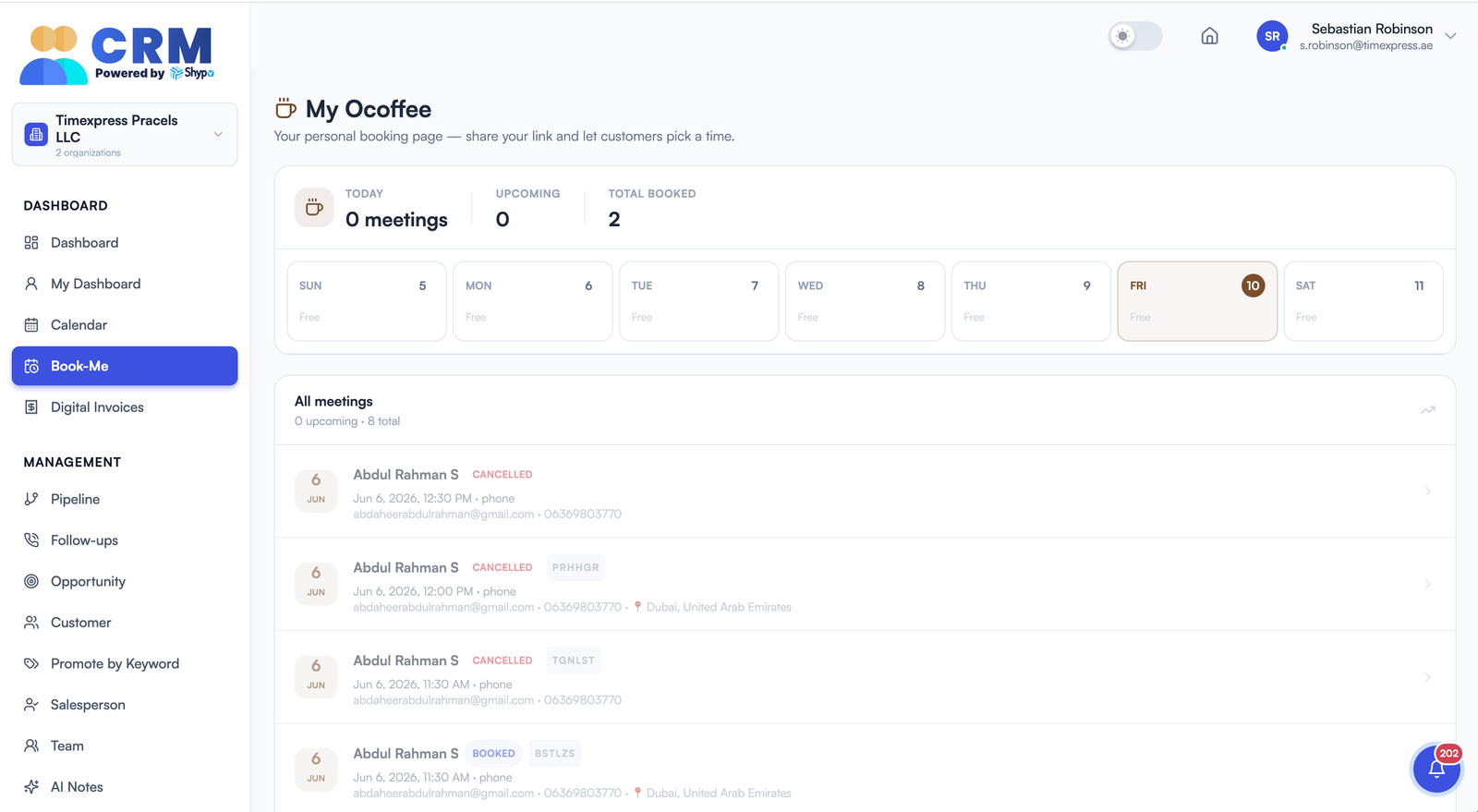Click the Calendar sidebar icon
This screenshot has height=812, width=1478.
(x=31, y=325)
